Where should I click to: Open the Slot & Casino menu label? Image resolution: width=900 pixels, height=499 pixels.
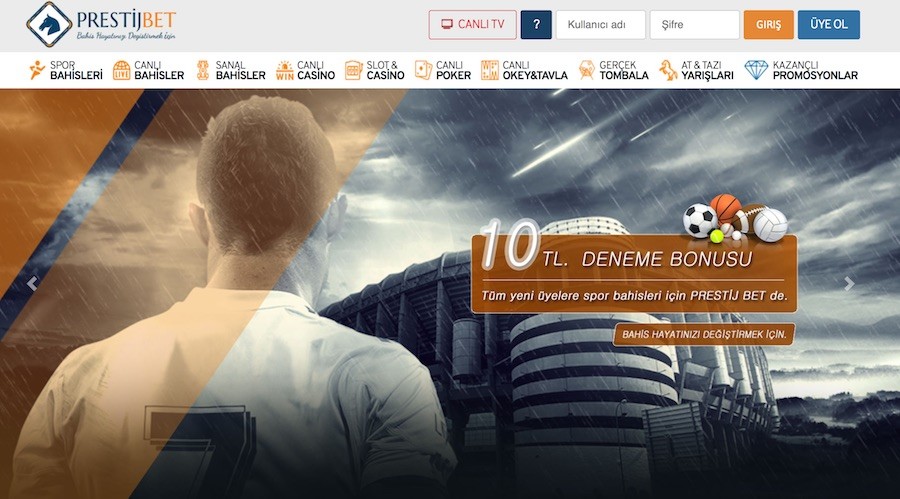[386, 70]
